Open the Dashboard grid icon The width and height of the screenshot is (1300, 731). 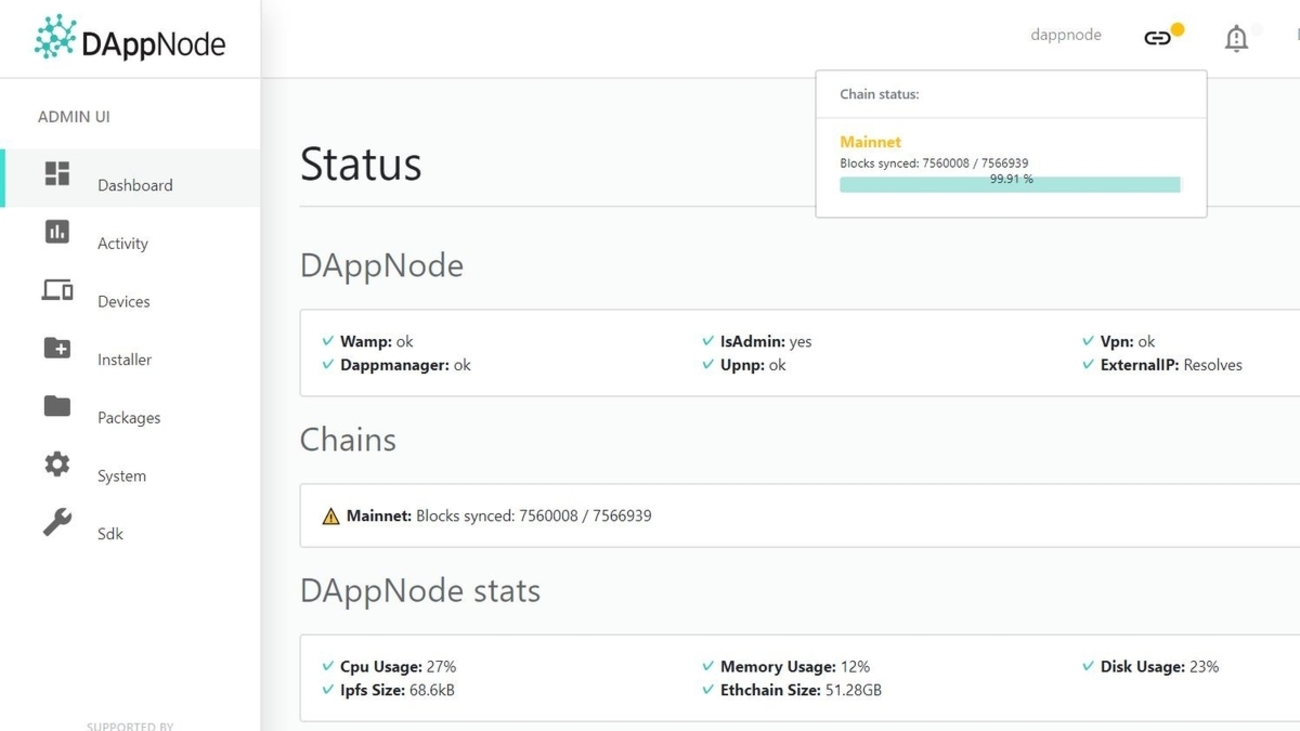pos(57,174)
